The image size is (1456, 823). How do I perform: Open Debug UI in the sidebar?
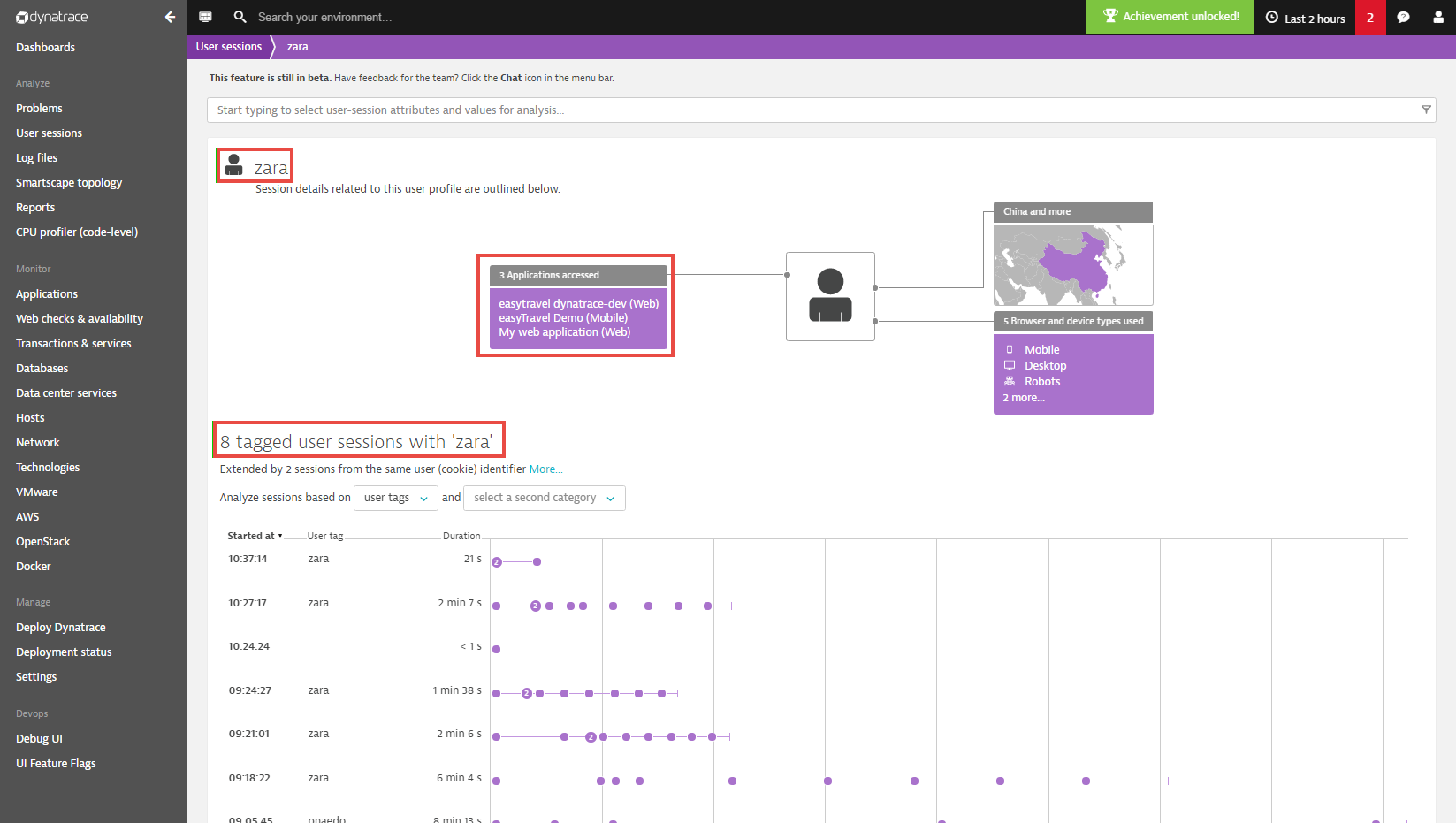point(39,738)
